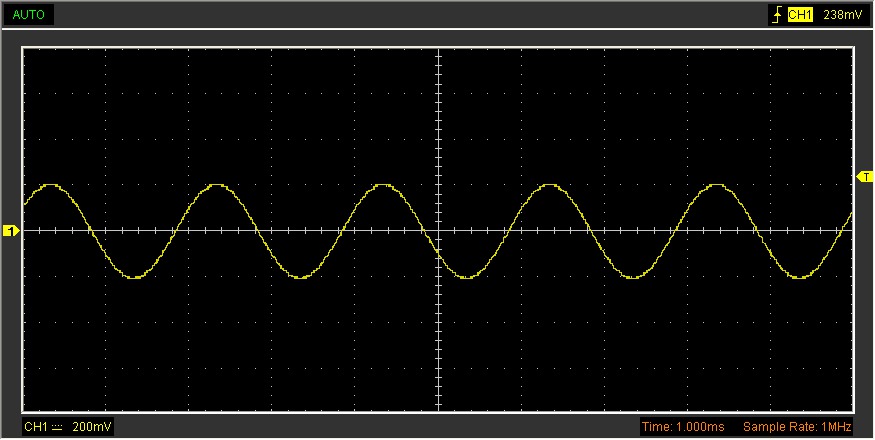Click the AUTO trigger mode indicator
This screenshot has width=875, height=440.
28,15
